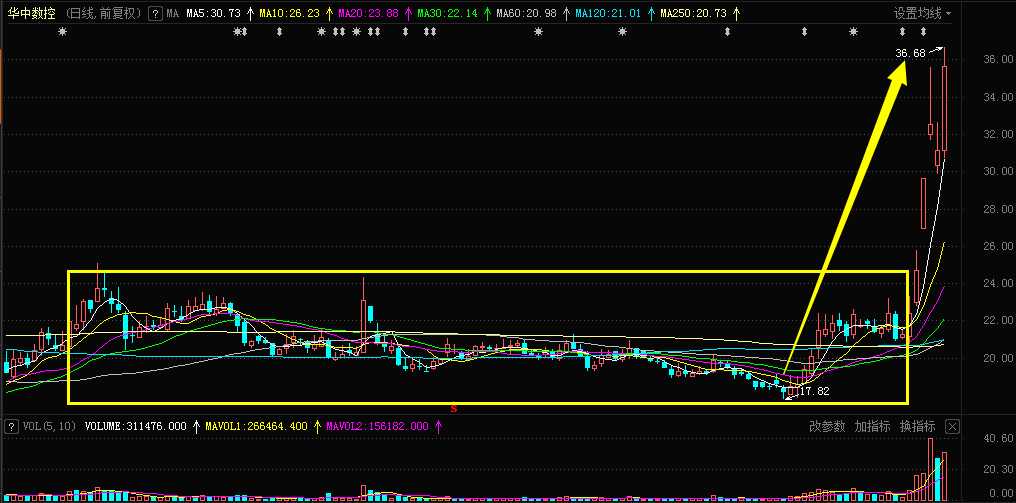The width and height of the screenshot is (1016, 503).
Task: Select the star event marker beneath MA120:21.01
Action: tap(622, 32)
